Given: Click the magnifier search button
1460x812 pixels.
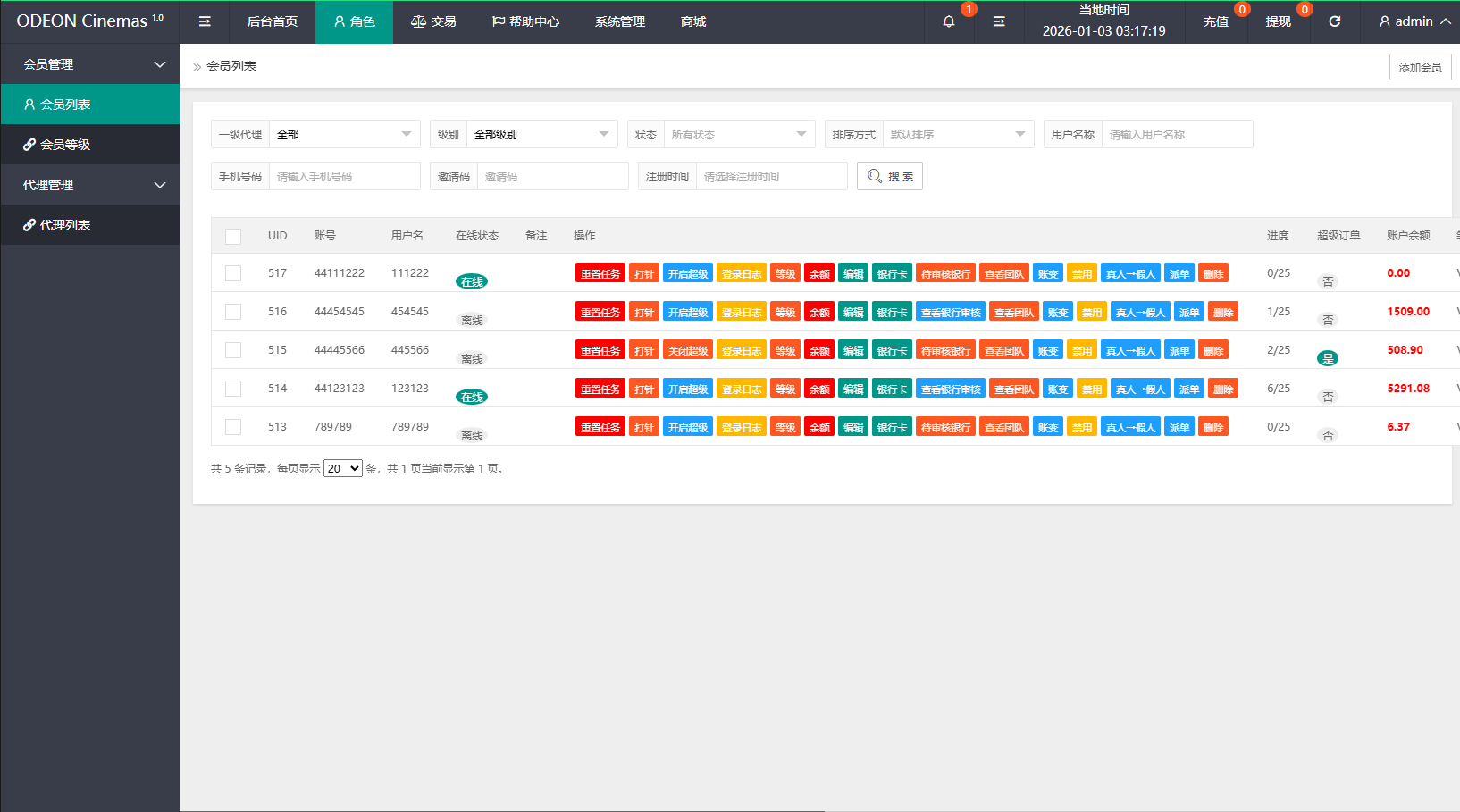Looking at the screenshot, I should tap(889, 176).
